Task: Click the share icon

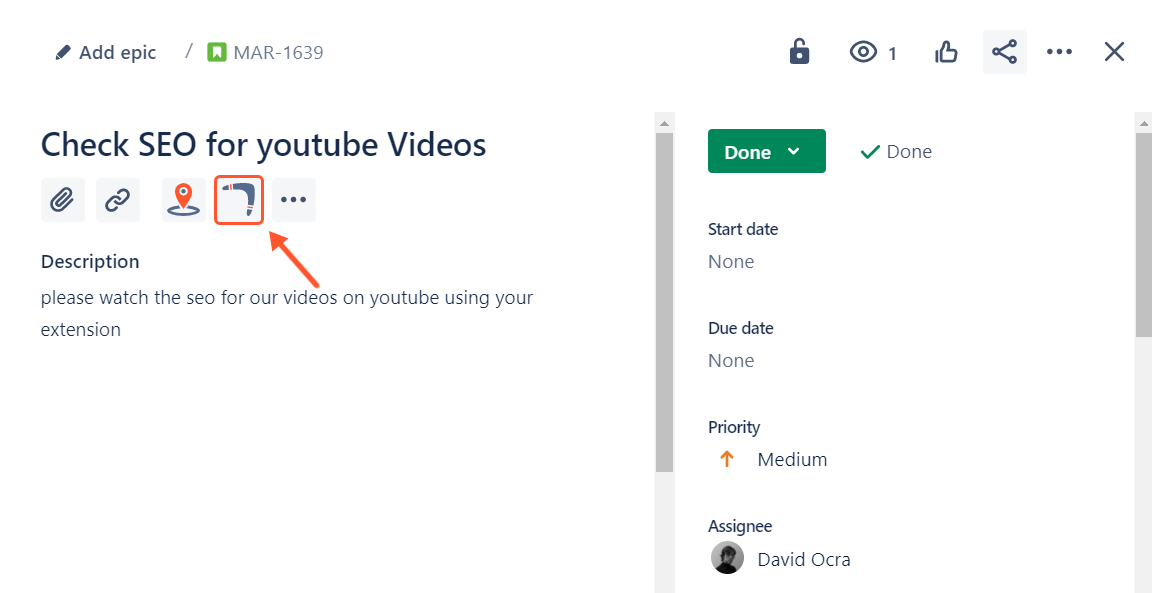Action: (x=1004, y=52)
